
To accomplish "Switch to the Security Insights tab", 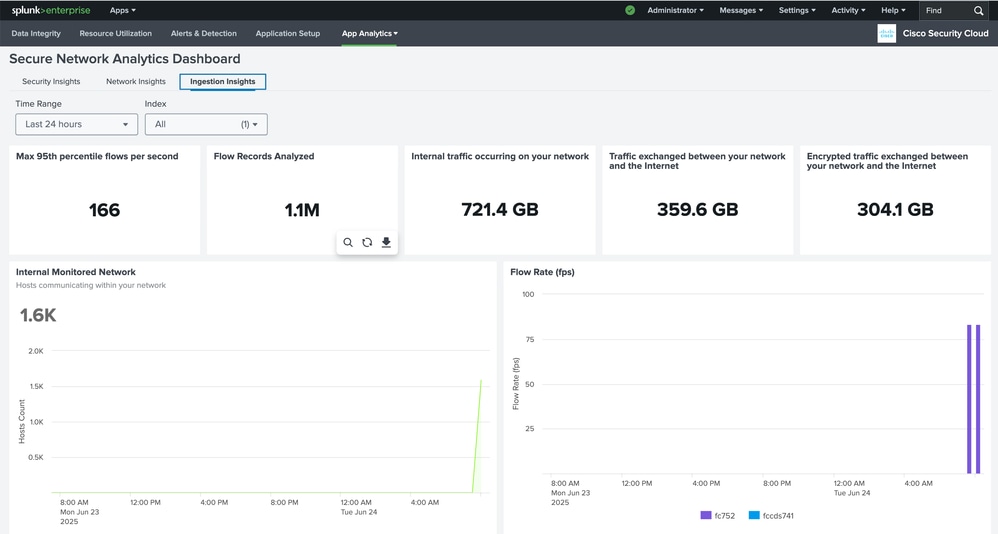I will [x=51, y=81].
